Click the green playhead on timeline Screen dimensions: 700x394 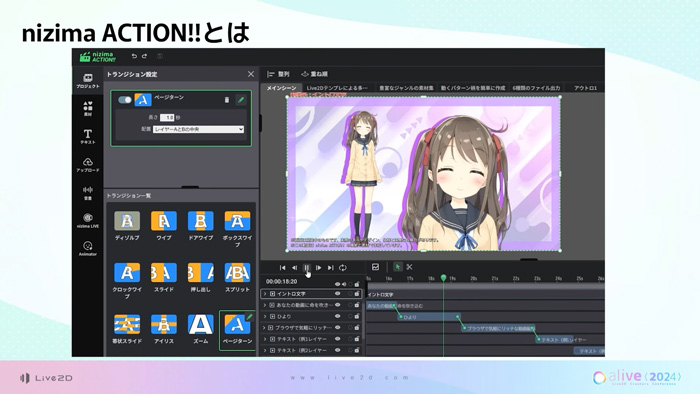tap(443, 278)
